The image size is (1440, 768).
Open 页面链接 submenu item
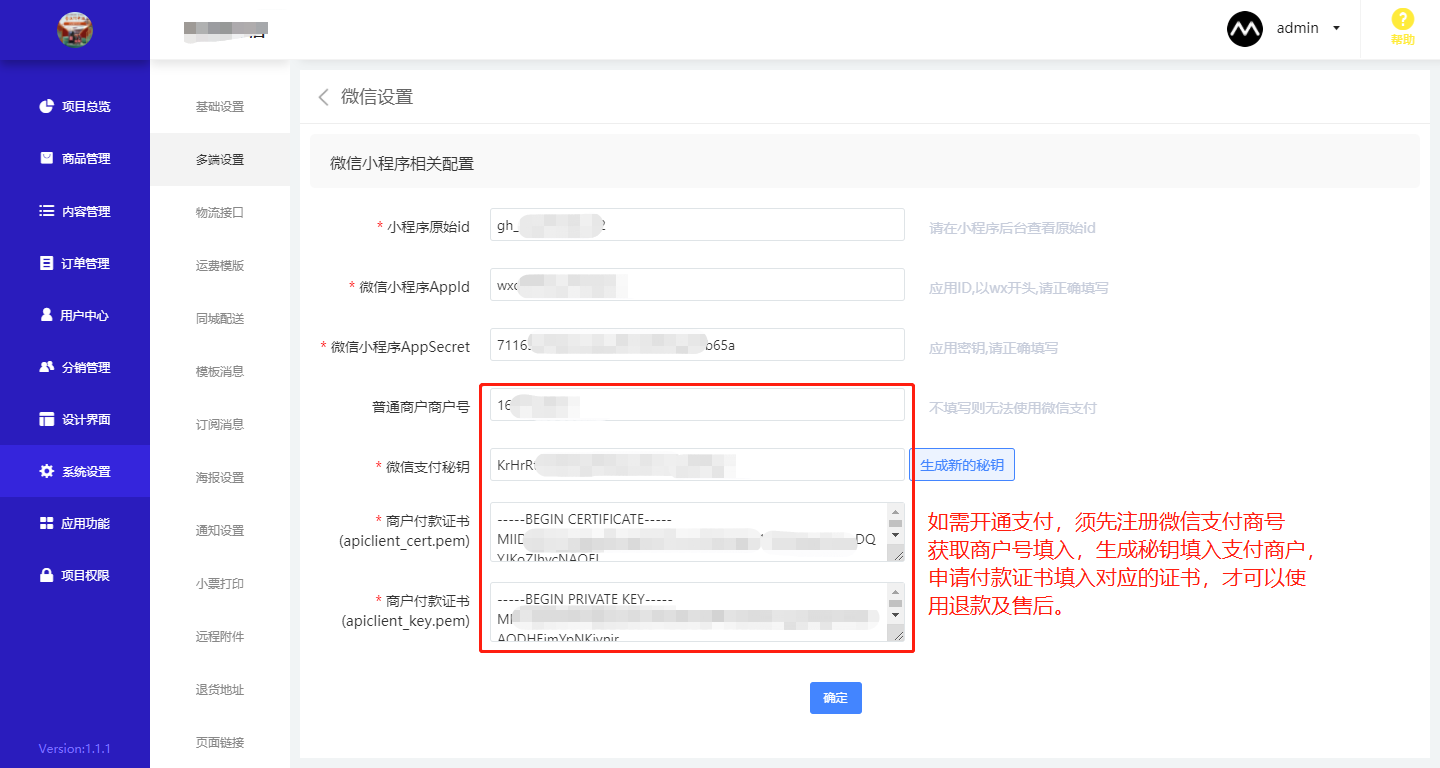pyautogui.click(x=220, y=743)
